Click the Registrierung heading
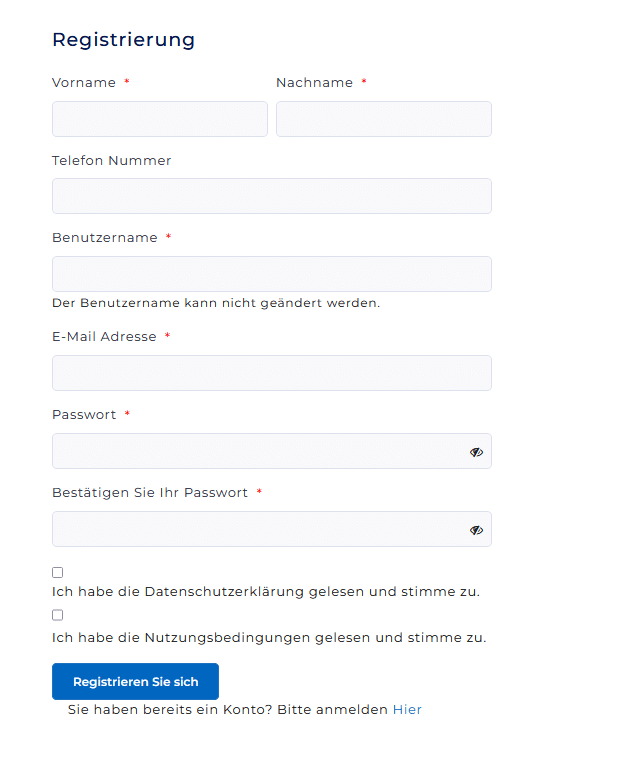The width and height of the screenshot is (627, 761). click(x=123, y=40)
